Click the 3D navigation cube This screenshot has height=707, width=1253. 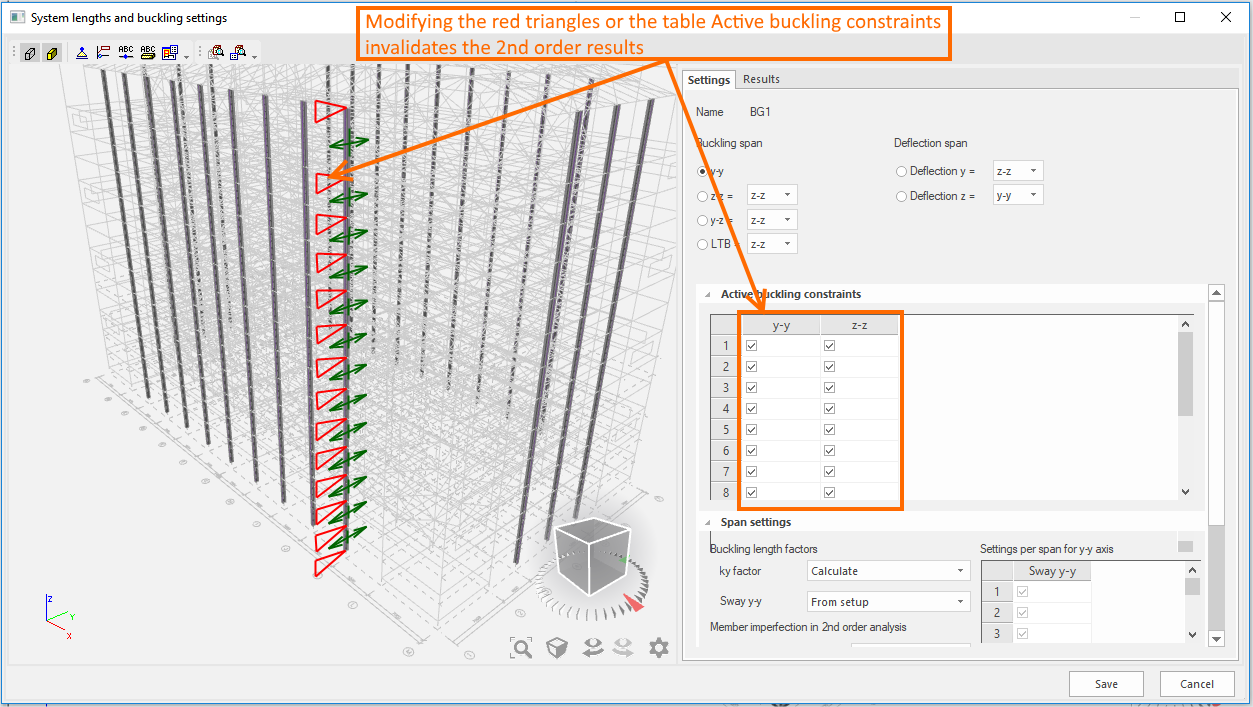[x=592, y=555]
